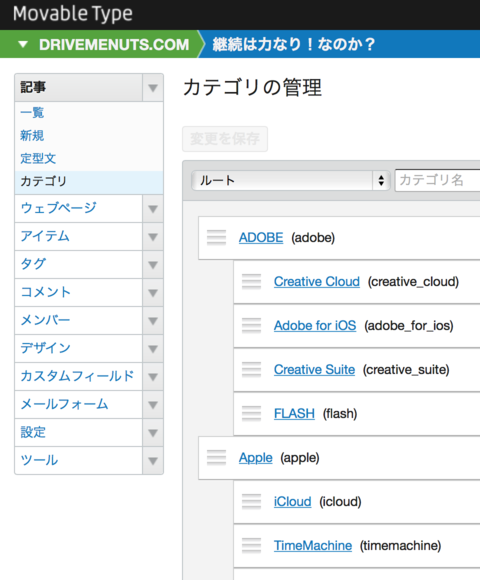480x580 pixels.
Task: Open the アイテム menu label
Action: [x=45, y=236]
